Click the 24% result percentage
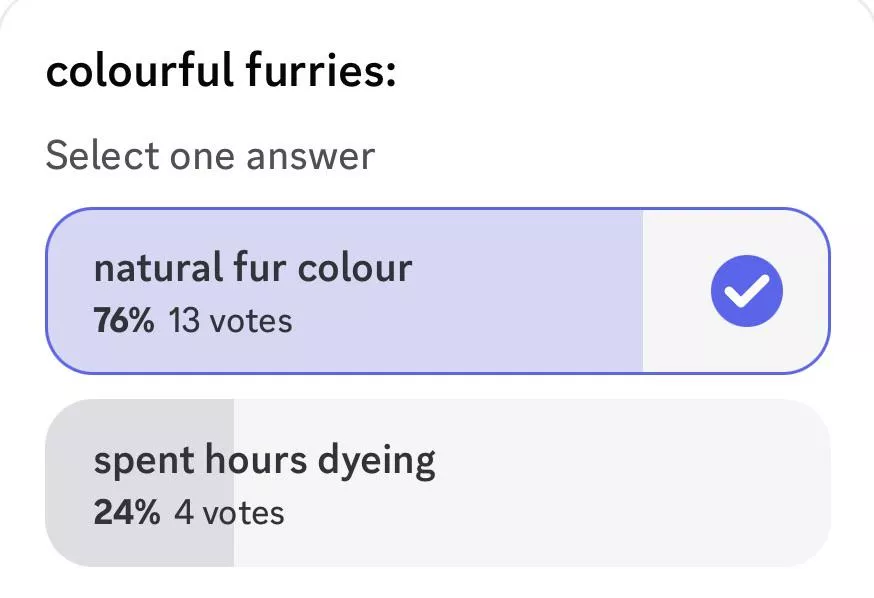The width and height of the screenshot is (874, 598). click(126, 513)
